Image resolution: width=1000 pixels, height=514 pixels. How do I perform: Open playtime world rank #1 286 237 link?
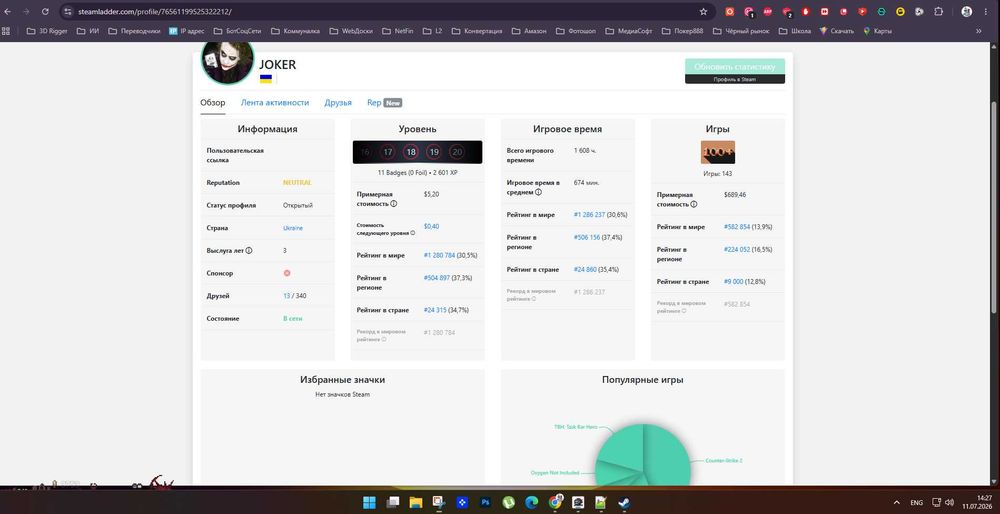589,215
